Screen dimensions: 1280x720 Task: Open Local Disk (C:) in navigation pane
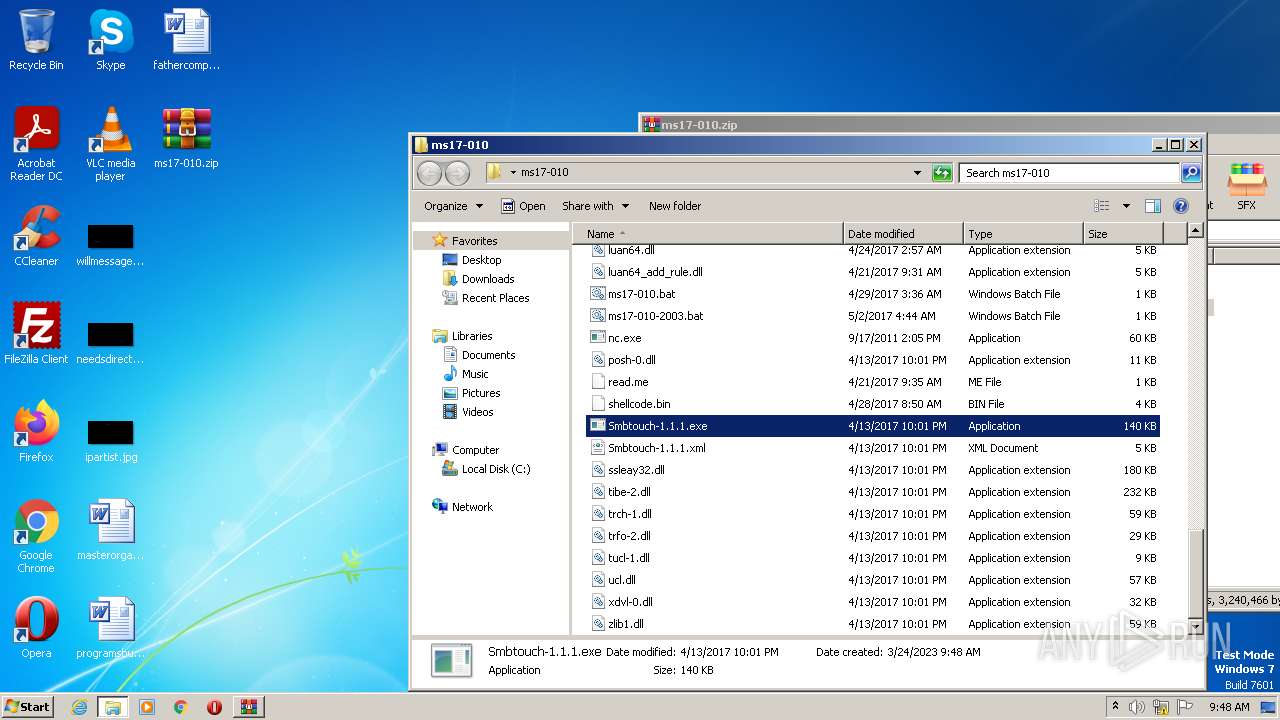tap(495, 469)
